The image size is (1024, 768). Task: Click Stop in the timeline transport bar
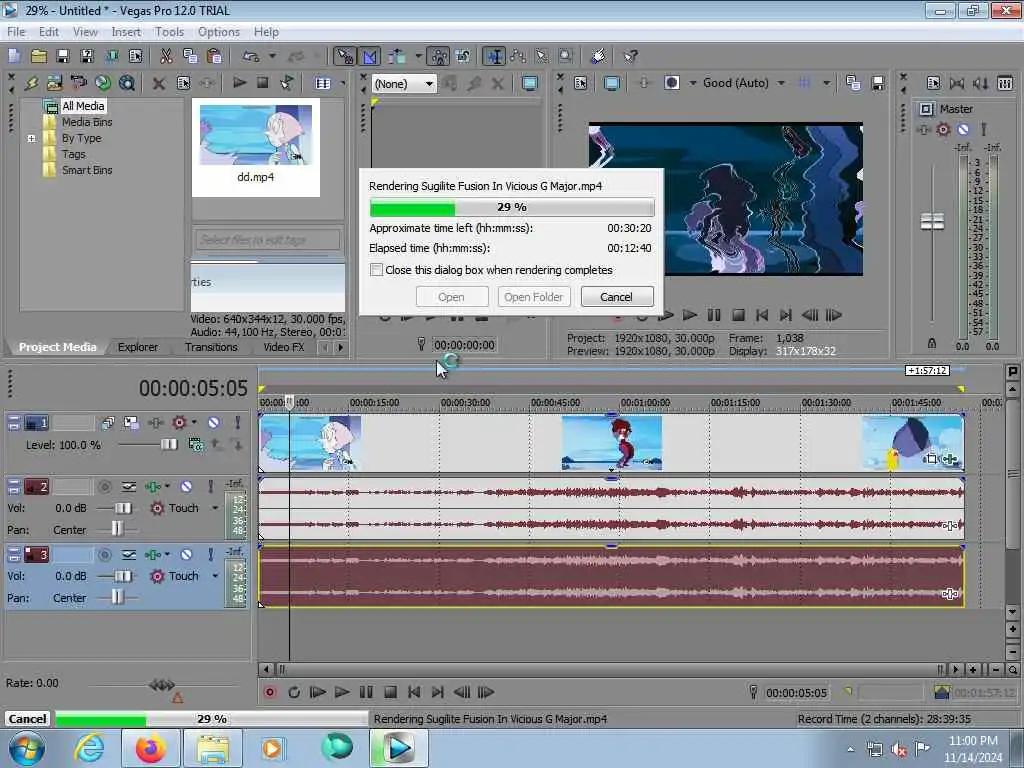[391, 692]
